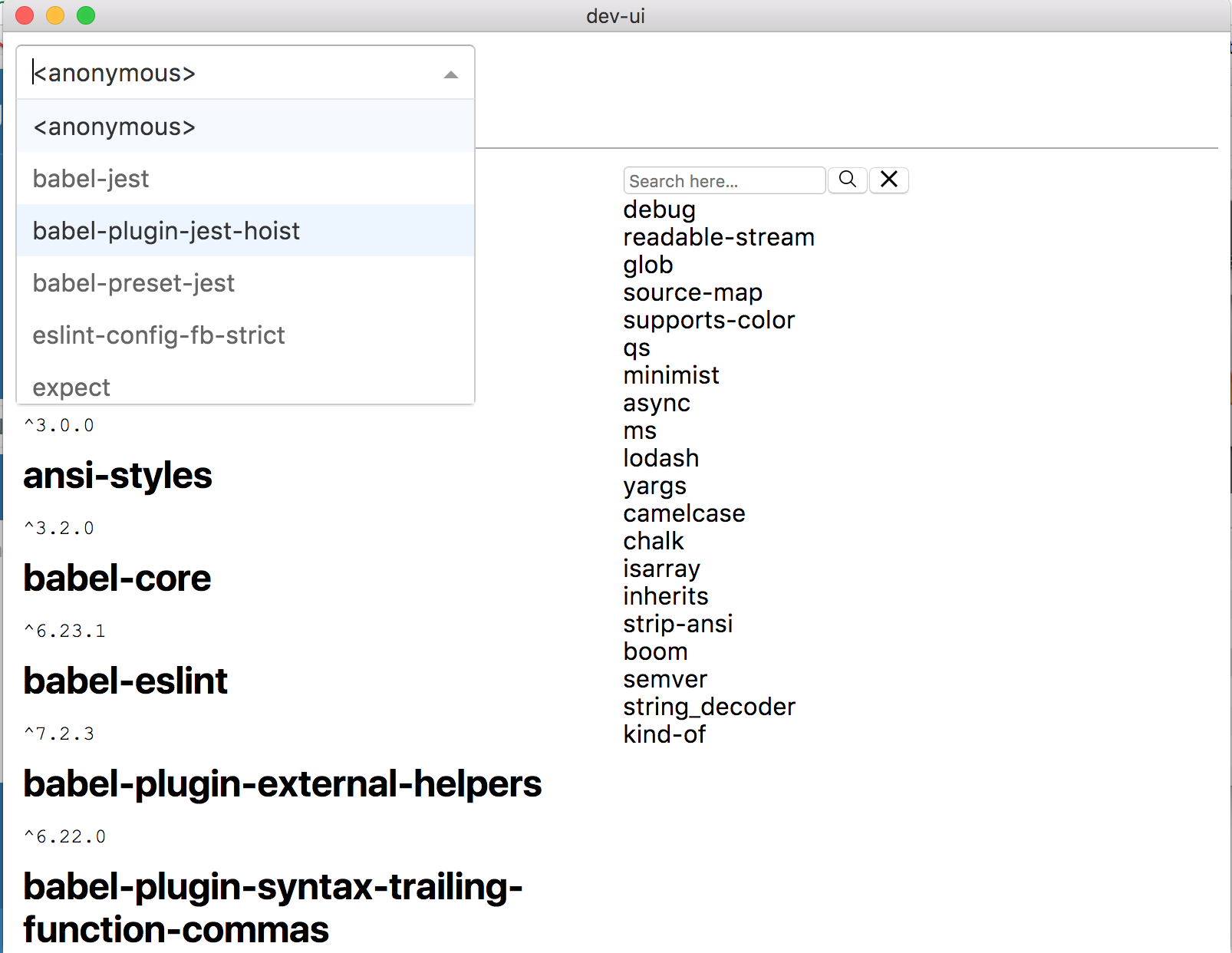Select debug in the package list
1232x953 pixels.
(x=659, y=209)
